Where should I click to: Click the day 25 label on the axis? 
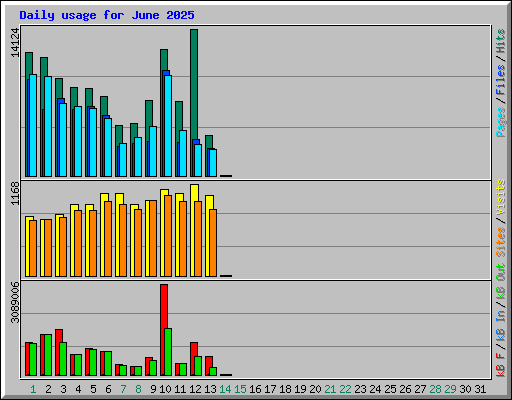[390, 389]
